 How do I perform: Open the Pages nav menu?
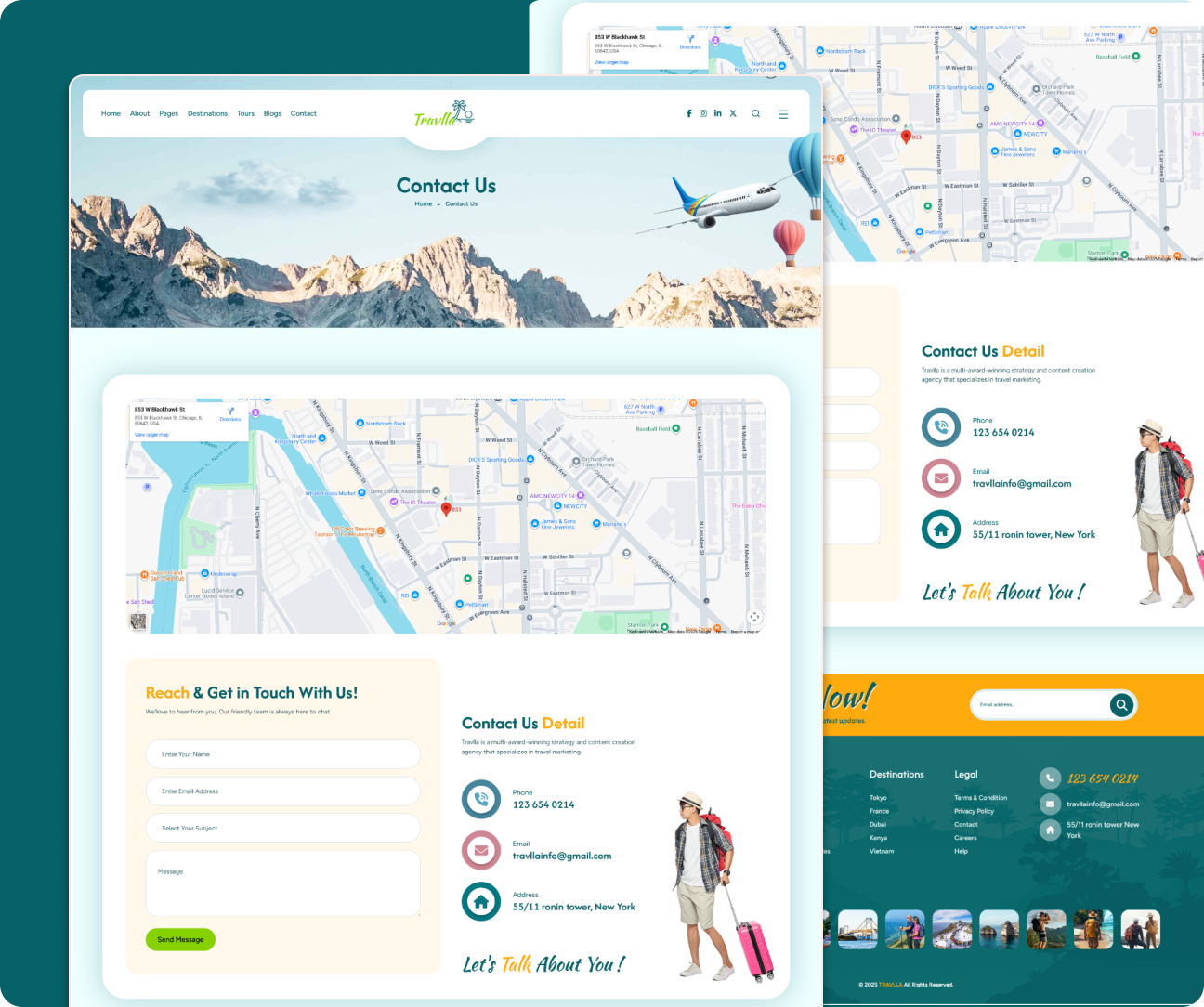tap(168, 114)
